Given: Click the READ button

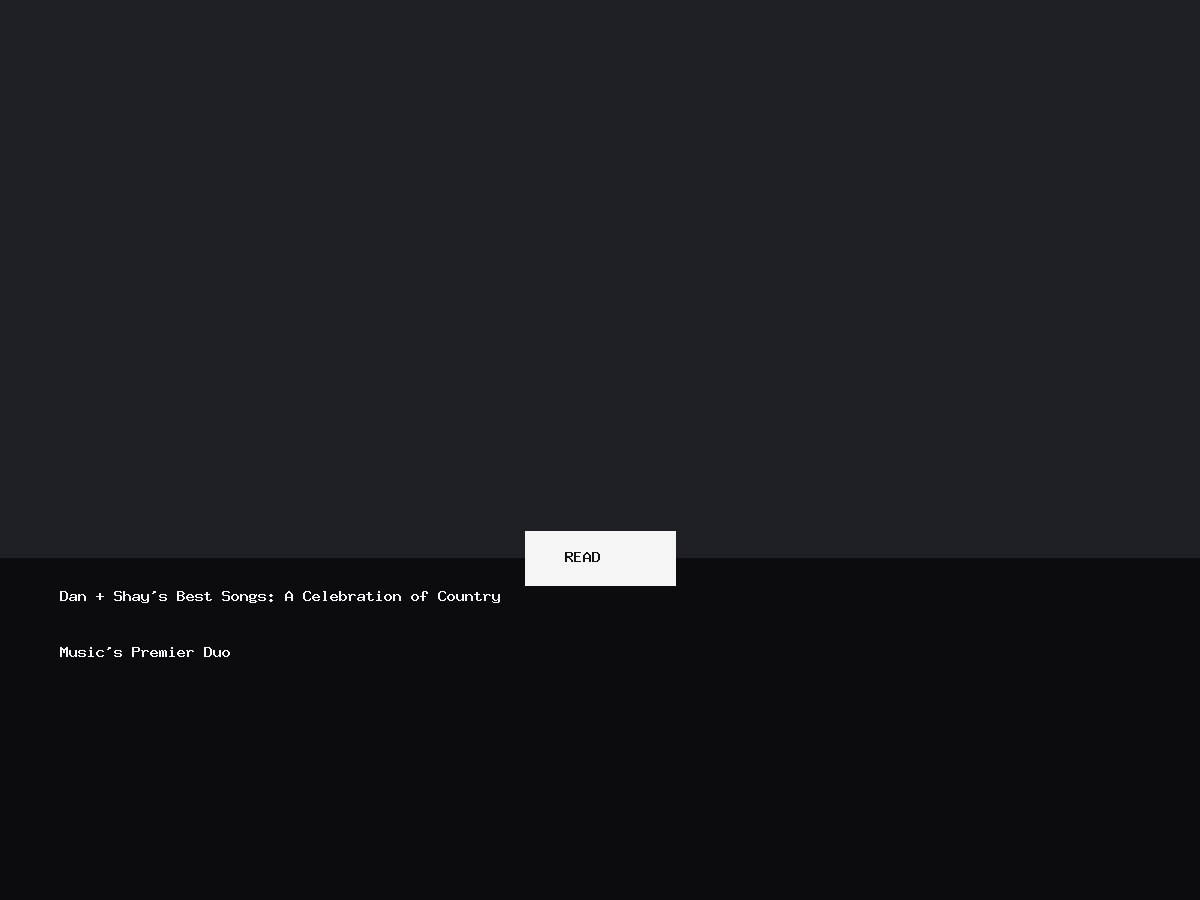Looking at the screenshot, I should (600, 558).
